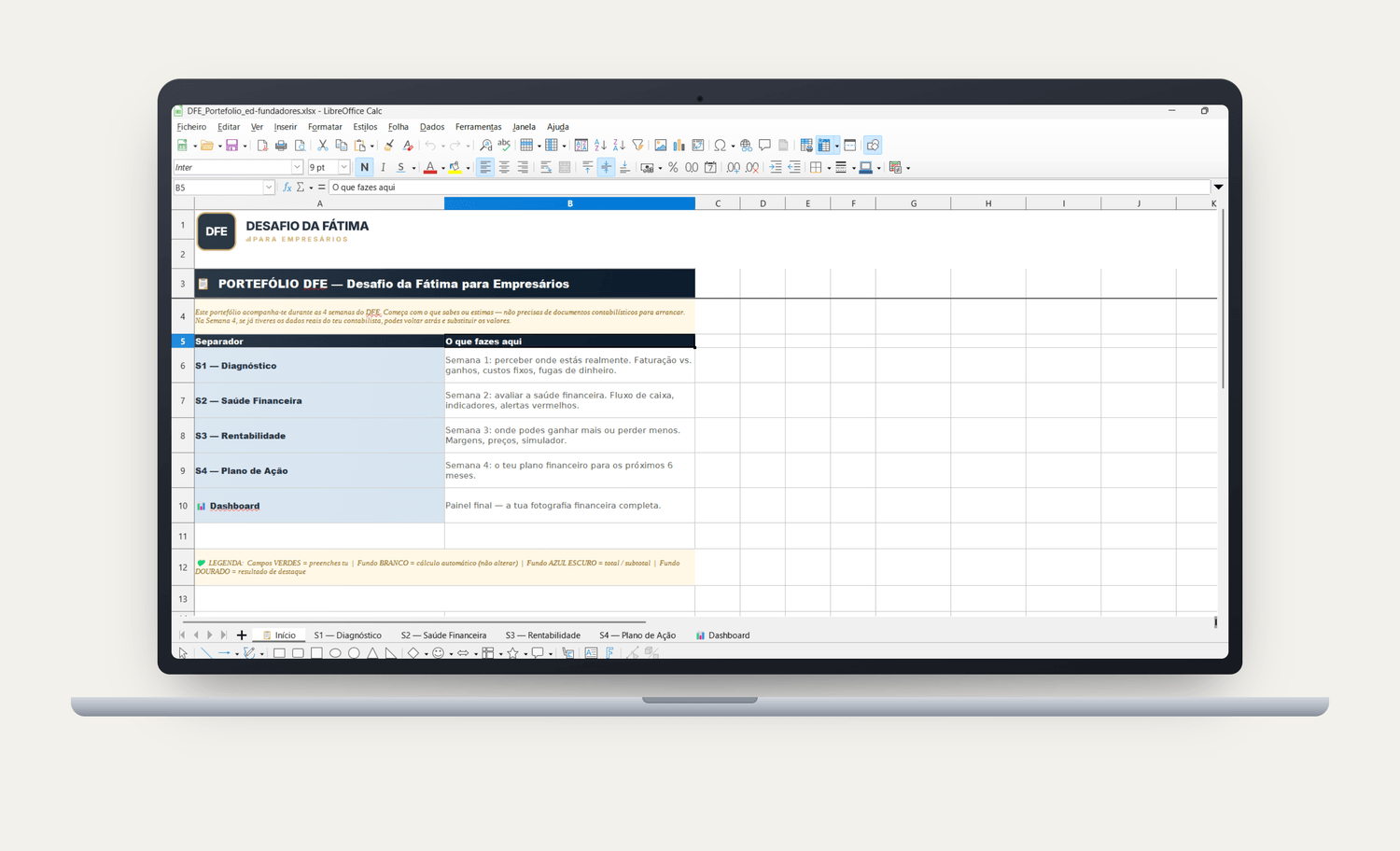Expand the font name dropdown

point(297,168)
